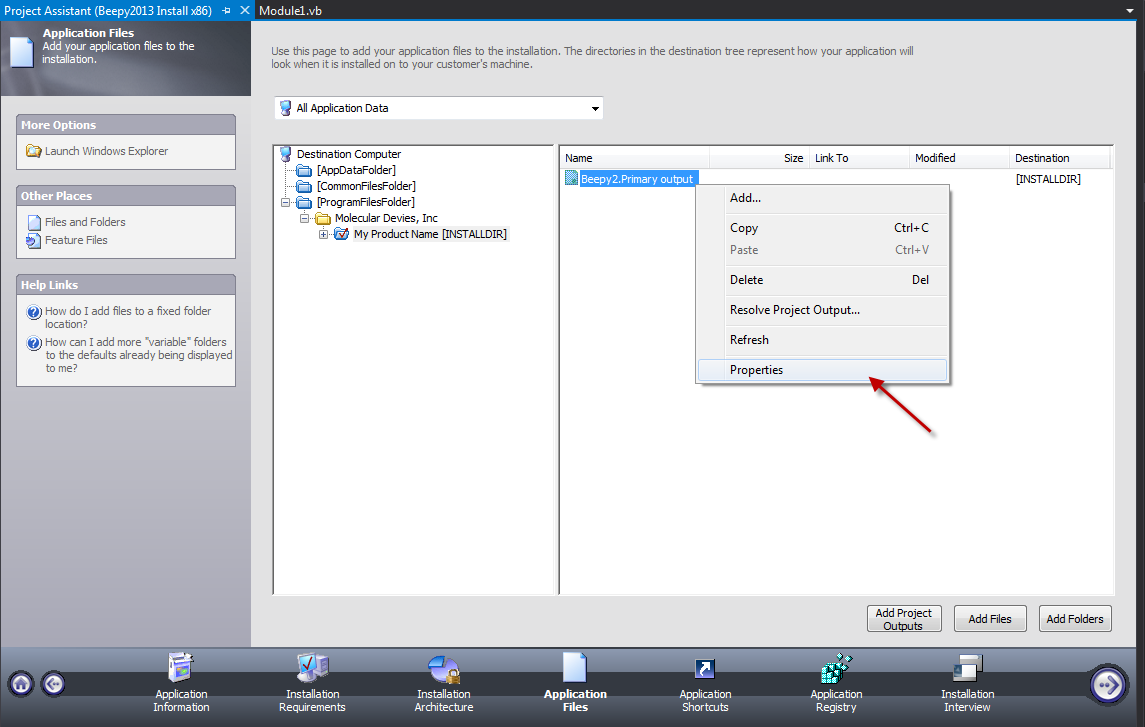Click the Add Folders button
1145x727 pixels.
[1075, 618]
